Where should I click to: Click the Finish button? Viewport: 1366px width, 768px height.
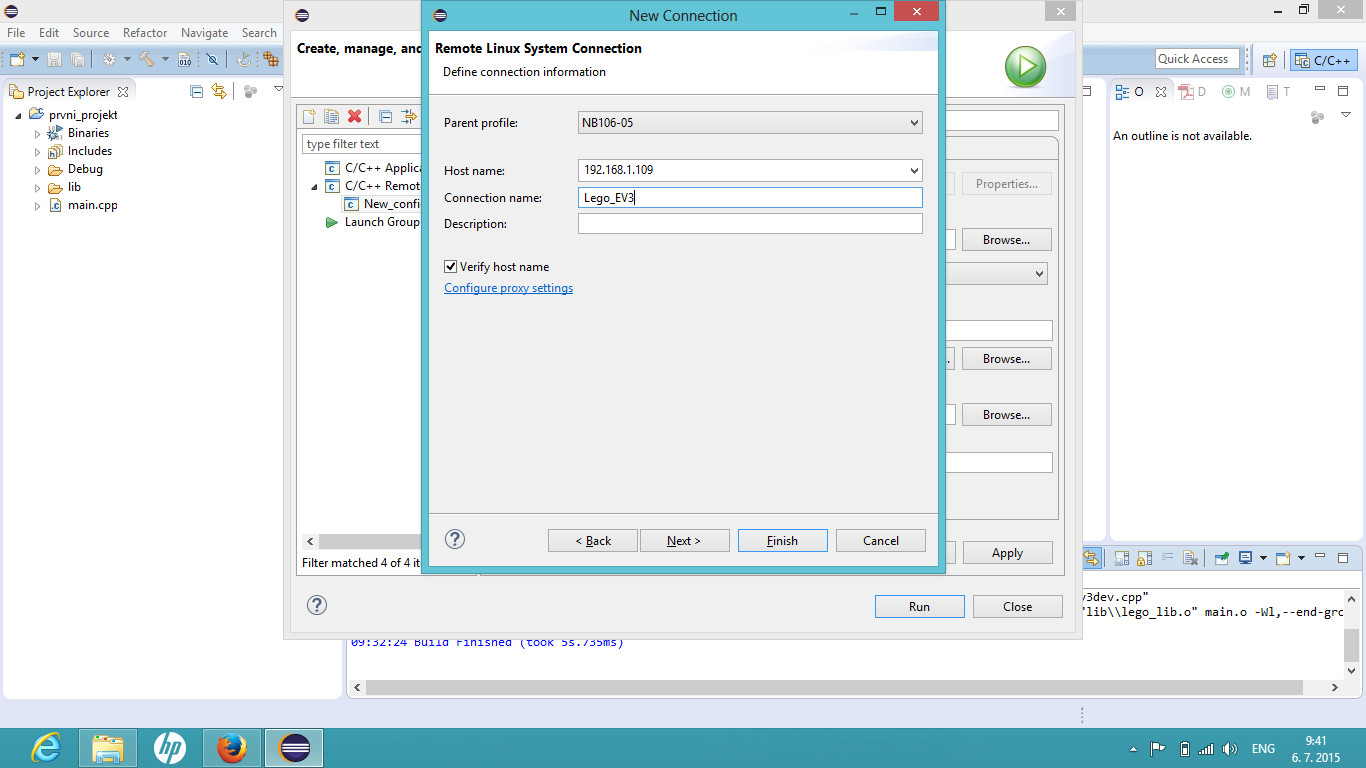(782, 541)
